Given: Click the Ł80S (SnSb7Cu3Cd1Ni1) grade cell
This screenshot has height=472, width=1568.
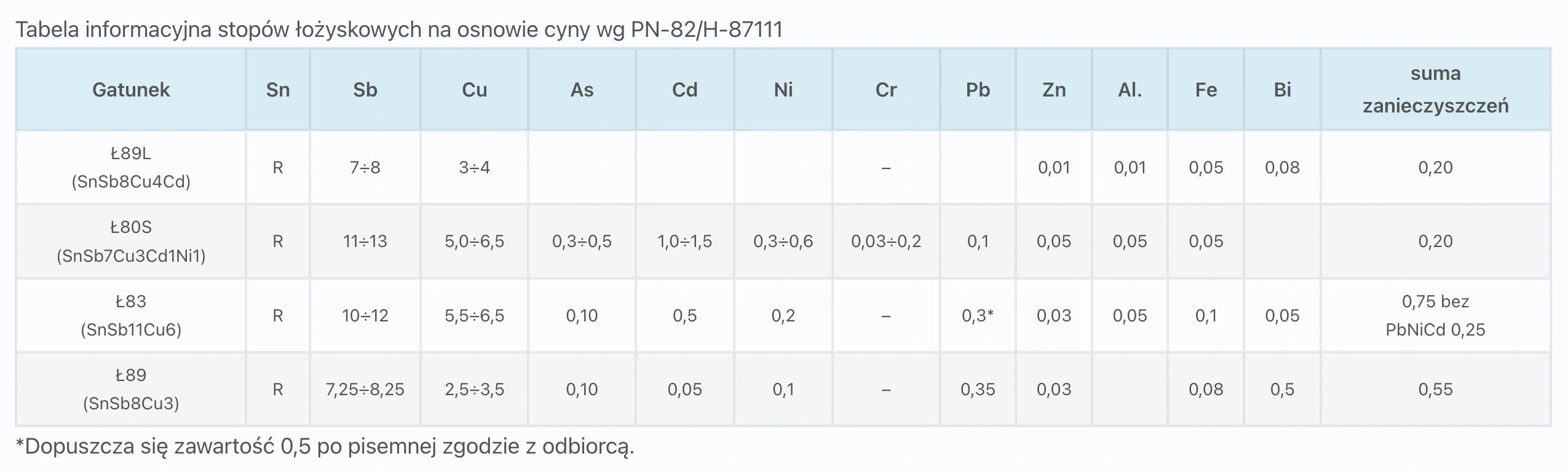Looking at the screenshot, I should [130, 241].
